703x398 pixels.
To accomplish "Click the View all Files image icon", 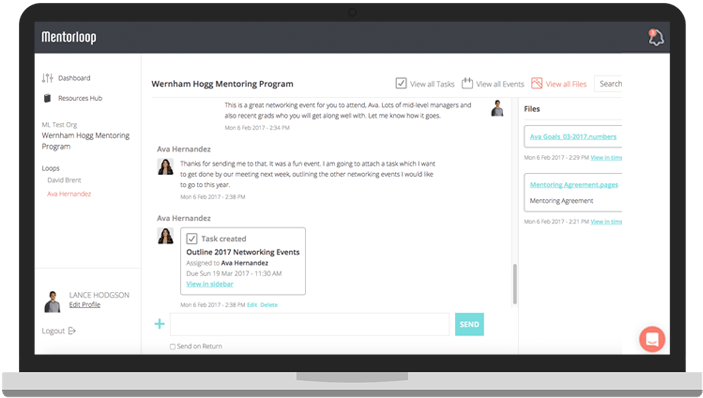I will pyautogui.click(x=537, y=83).
